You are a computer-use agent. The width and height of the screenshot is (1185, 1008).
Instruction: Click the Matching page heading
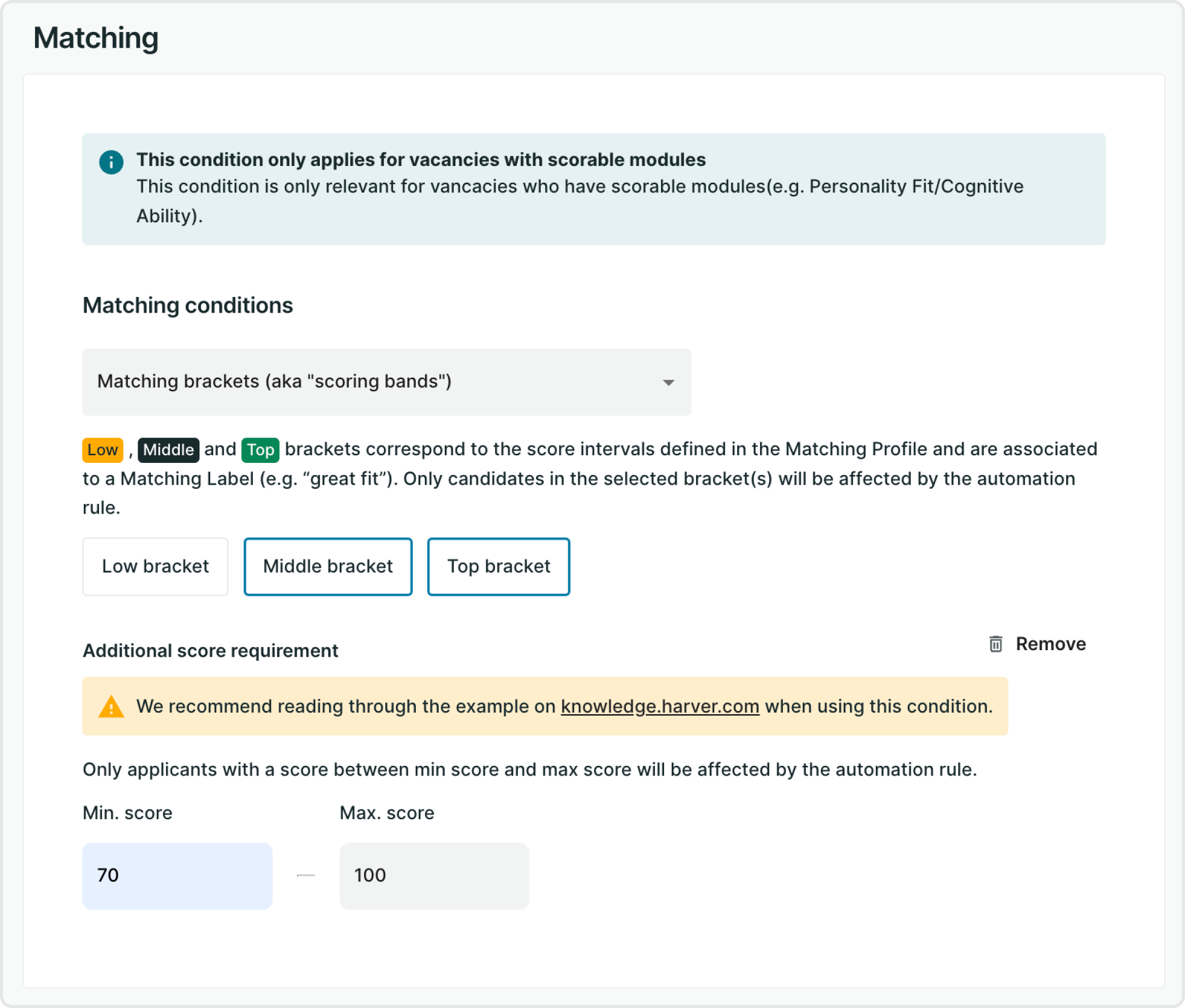(x=96, y=38)
